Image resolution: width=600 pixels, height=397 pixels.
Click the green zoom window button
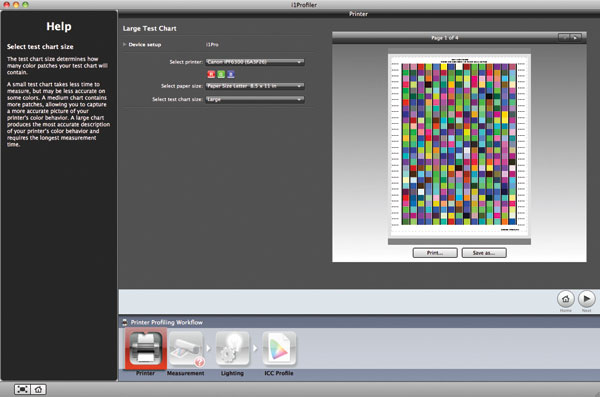pos(25,5)
